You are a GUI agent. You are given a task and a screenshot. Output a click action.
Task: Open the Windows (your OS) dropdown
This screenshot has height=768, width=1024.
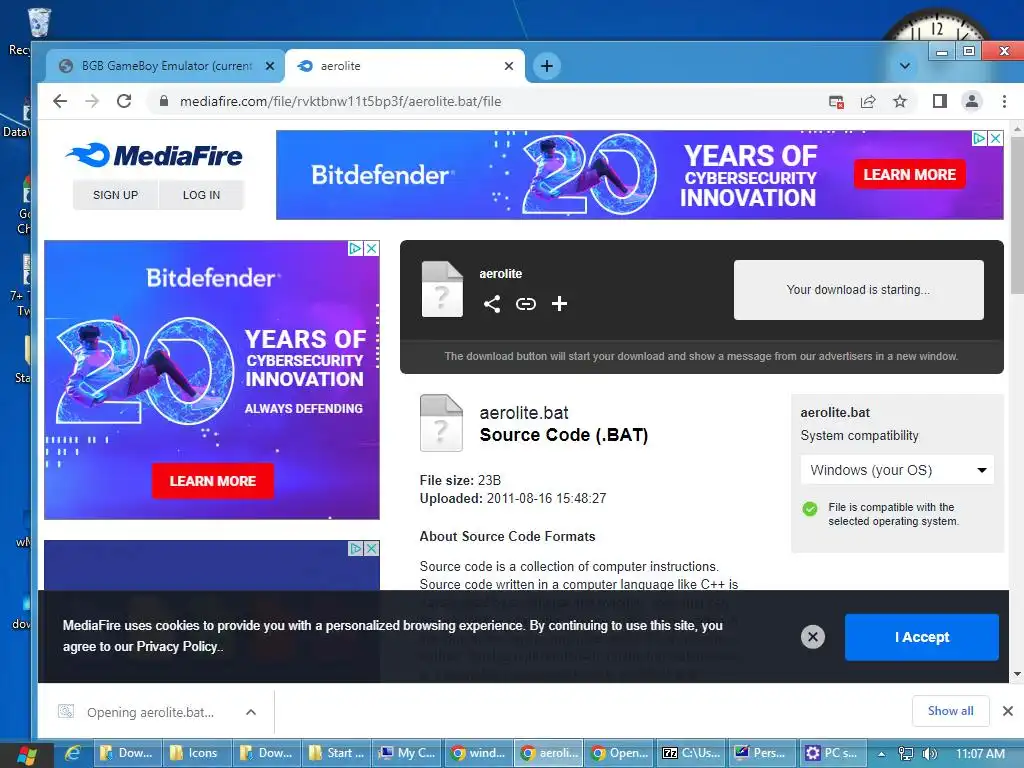(x=897, y=470)
